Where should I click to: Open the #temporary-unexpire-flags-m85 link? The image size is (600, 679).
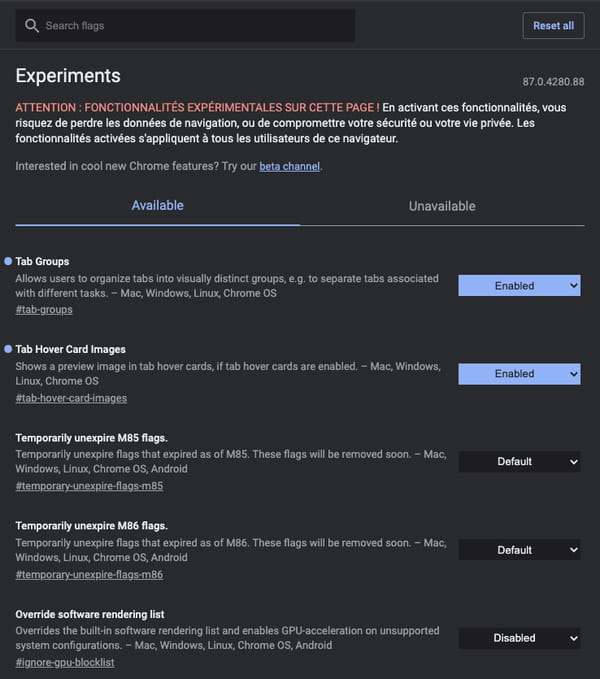90,486
